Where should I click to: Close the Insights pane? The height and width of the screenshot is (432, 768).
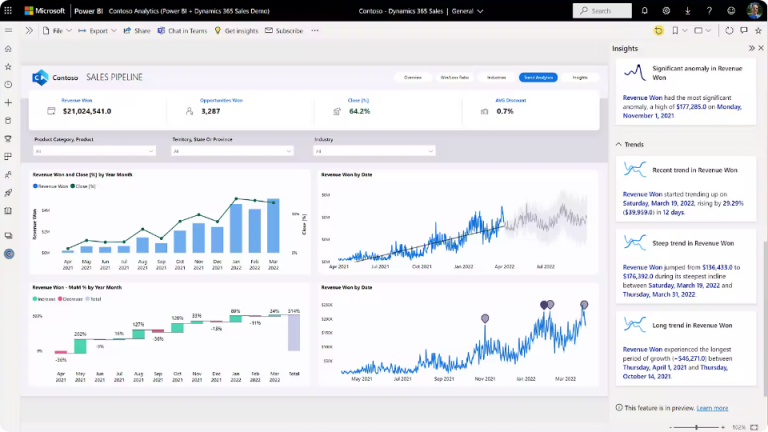point(761,48)
